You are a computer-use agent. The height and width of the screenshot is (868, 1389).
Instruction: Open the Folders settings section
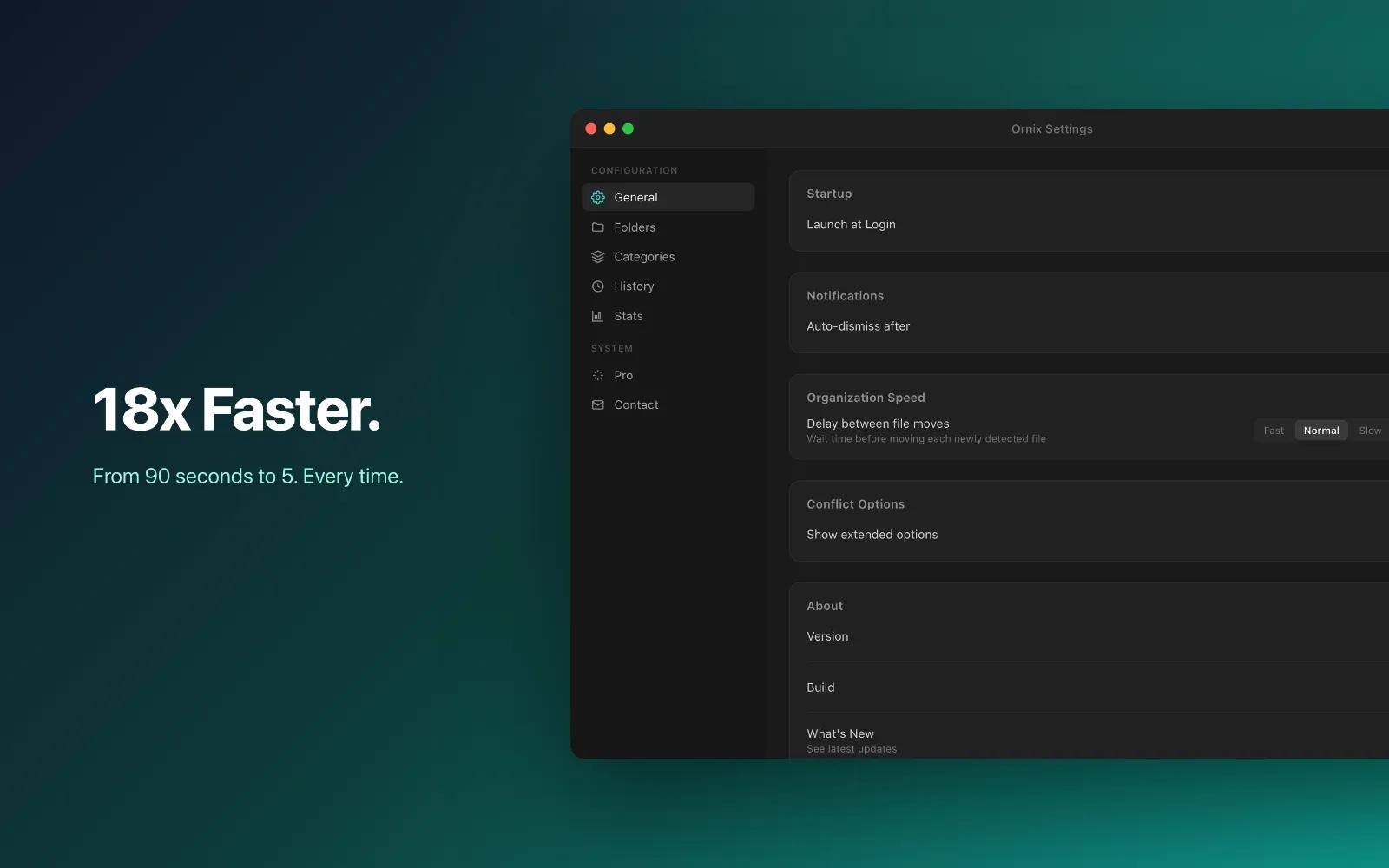[x=668, y=227]
